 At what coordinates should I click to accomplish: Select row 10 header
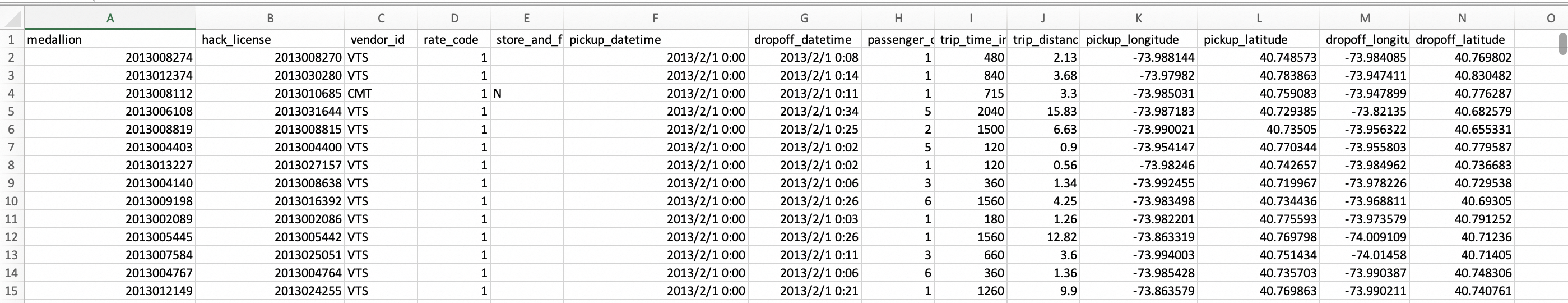(x=12, y=201)
